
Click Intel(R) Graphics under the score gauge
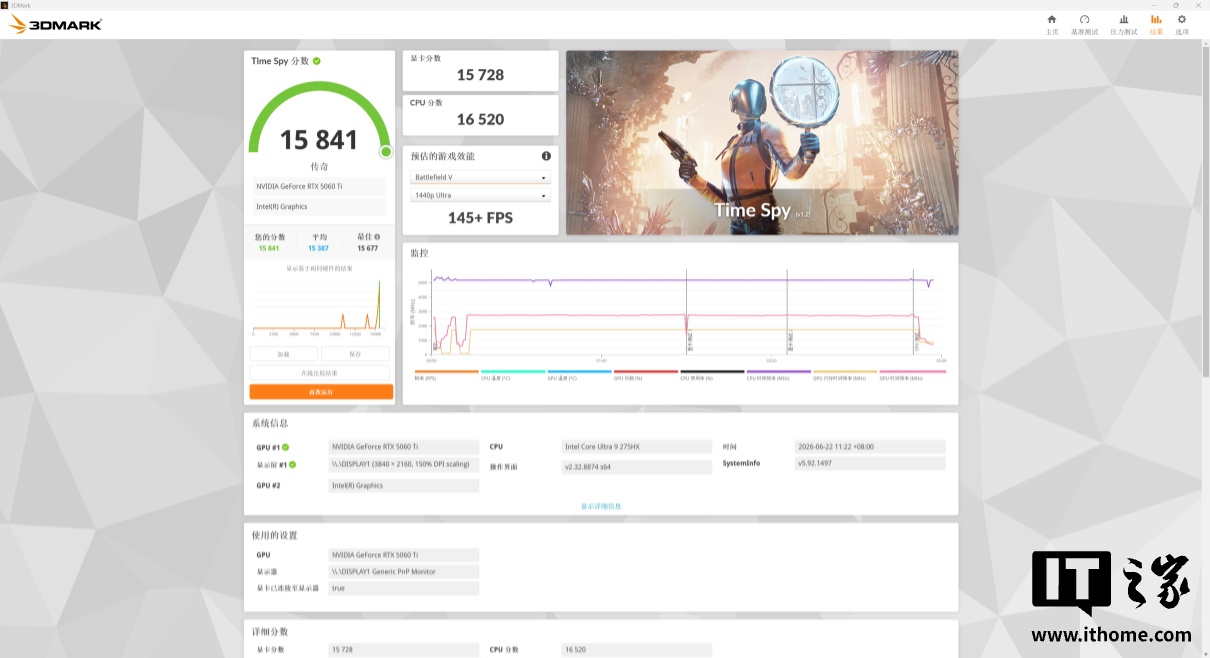click(x=319, y=207)
